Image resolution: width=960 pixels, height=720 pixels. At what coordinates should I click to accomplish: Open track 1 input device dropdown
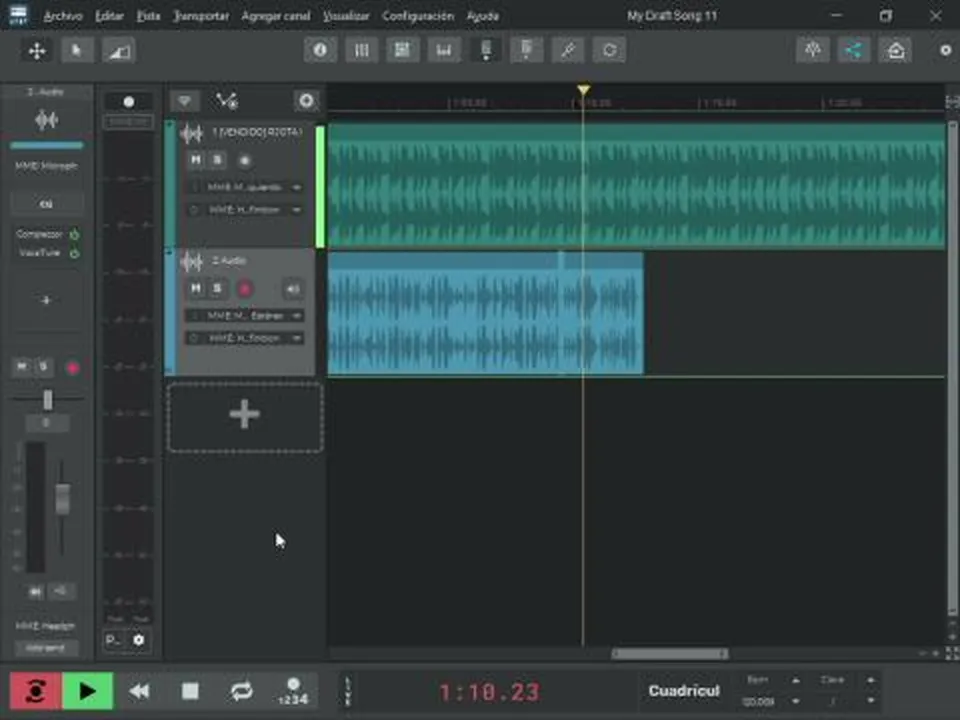pos(244,187)
